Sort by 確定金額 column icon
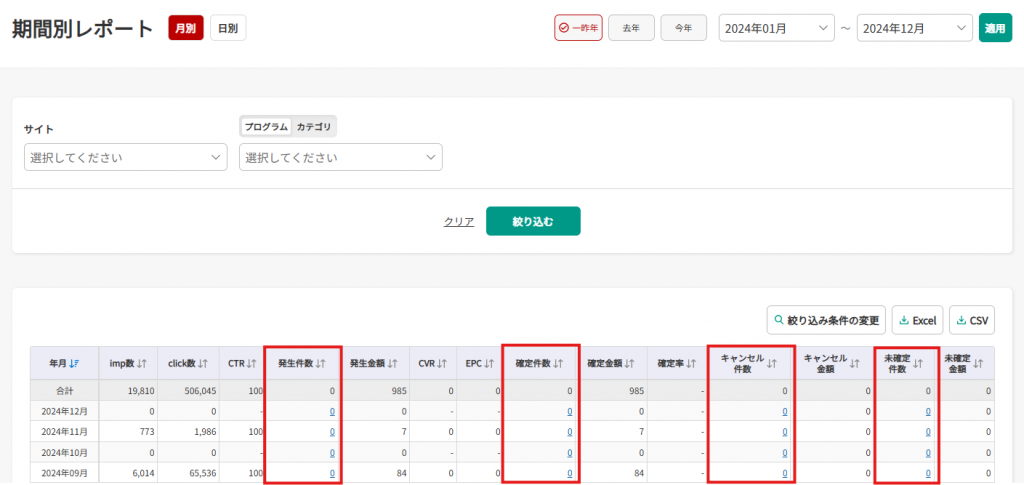Image resolution: width=1024 pixels, height=485 pixels. pos(630,364)
